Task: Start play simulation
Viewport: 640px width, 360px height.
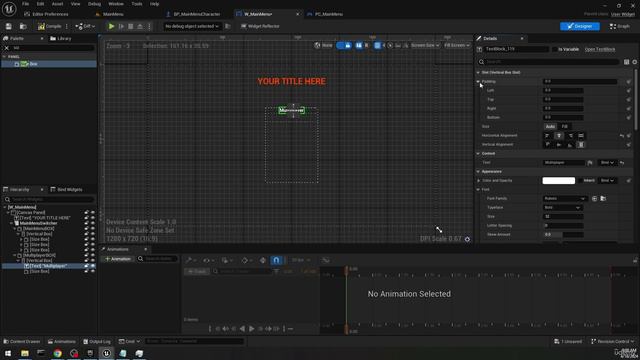Action: click(111, 26)
